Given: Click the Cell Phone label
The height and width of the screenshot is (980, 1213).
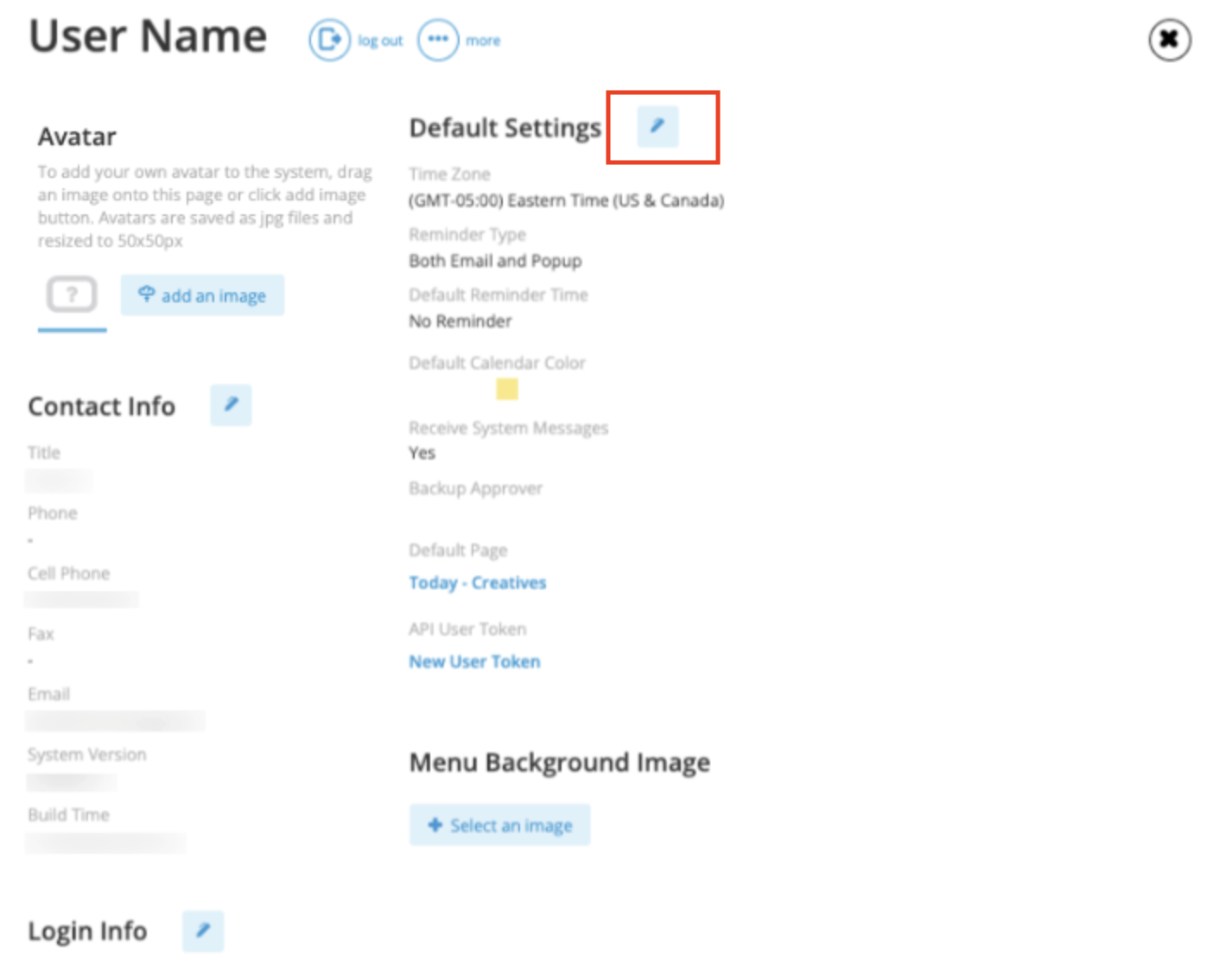Looking at the screenshot, I should tap(68, 574).
